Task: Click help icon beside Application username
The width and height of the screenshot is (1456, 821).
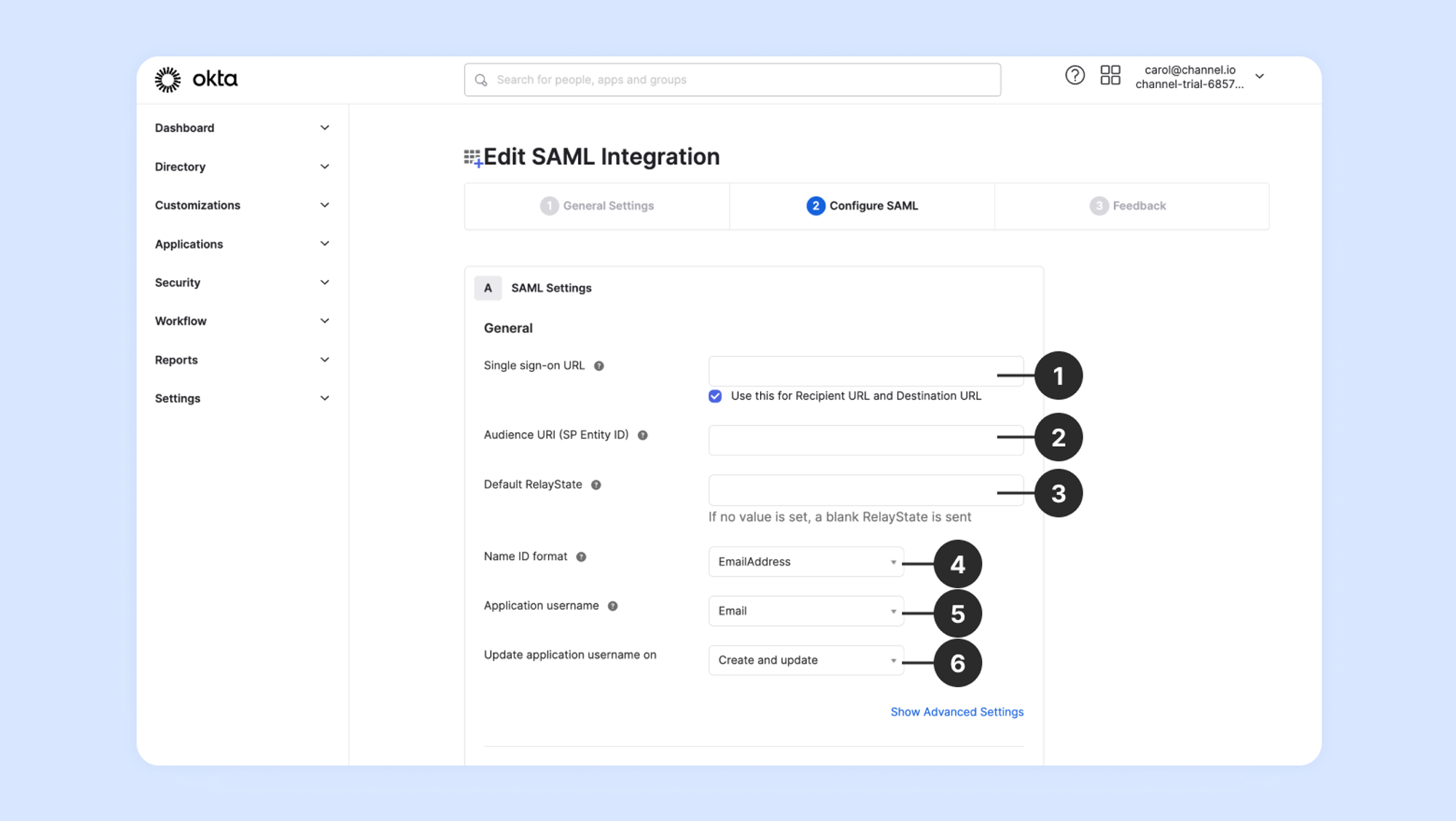Action: (x=613, y=606)
